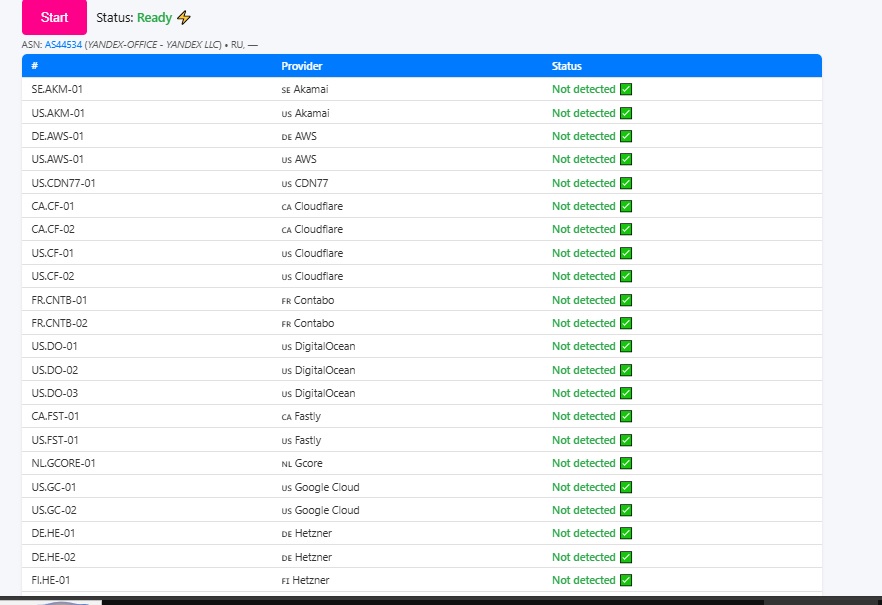Viewport: 882px width, 605px height.
Task: Select the DE.HE-02 cell
Action: tap(53, 557)
